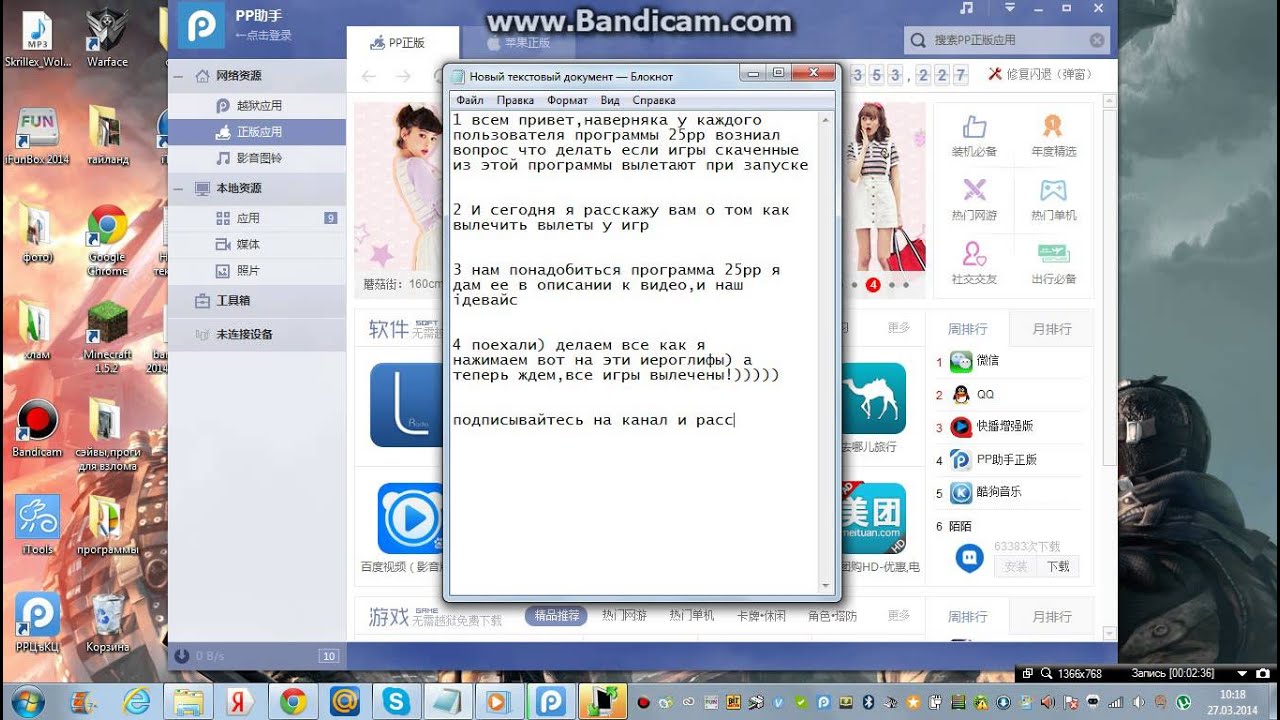Click the 修复闪退 repair tool icon
The height and width of the screenshot is (720, 1280).
tap(995, 74)
